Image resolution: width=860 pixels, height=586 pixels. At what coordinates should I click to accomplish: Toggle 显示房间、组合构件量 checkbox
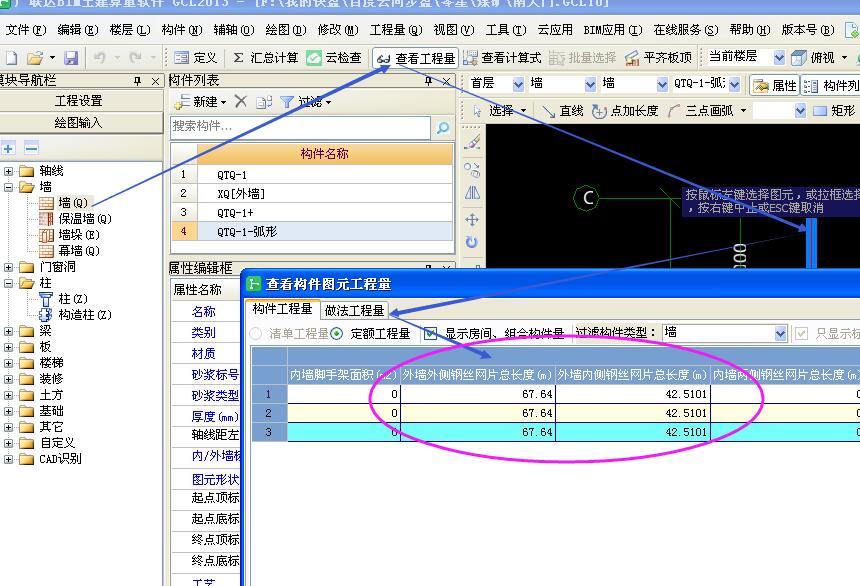coord(431,333)
